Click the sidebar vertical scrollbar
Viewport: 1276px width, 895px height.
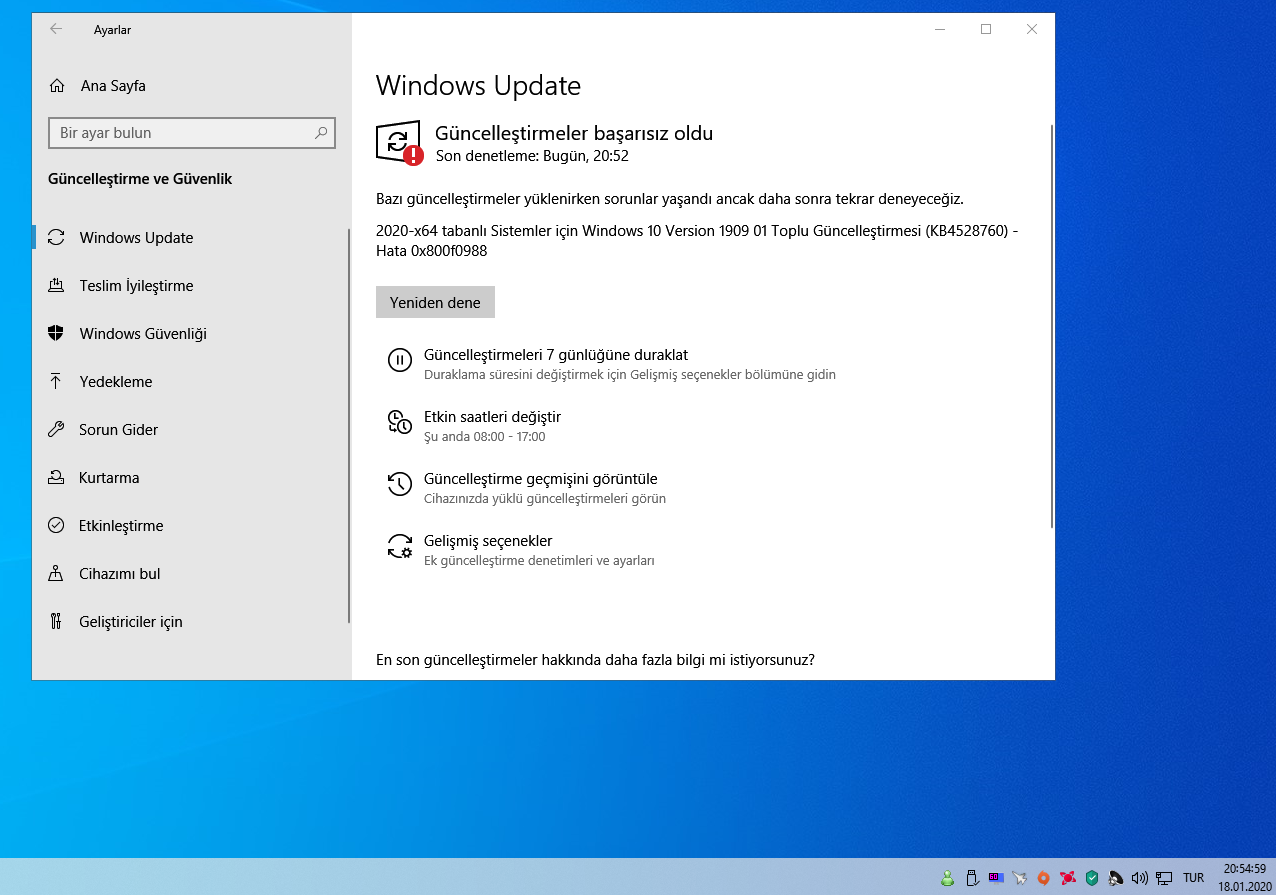pos(349,425)
